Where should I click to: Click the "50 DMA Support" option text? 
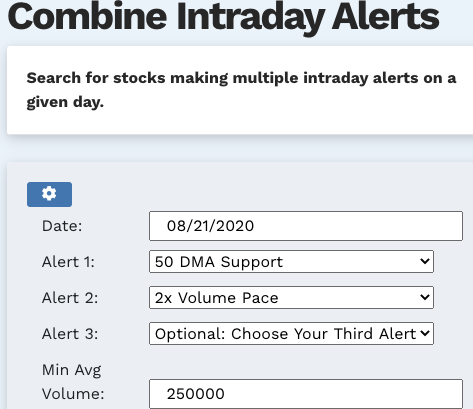[219, 262]
